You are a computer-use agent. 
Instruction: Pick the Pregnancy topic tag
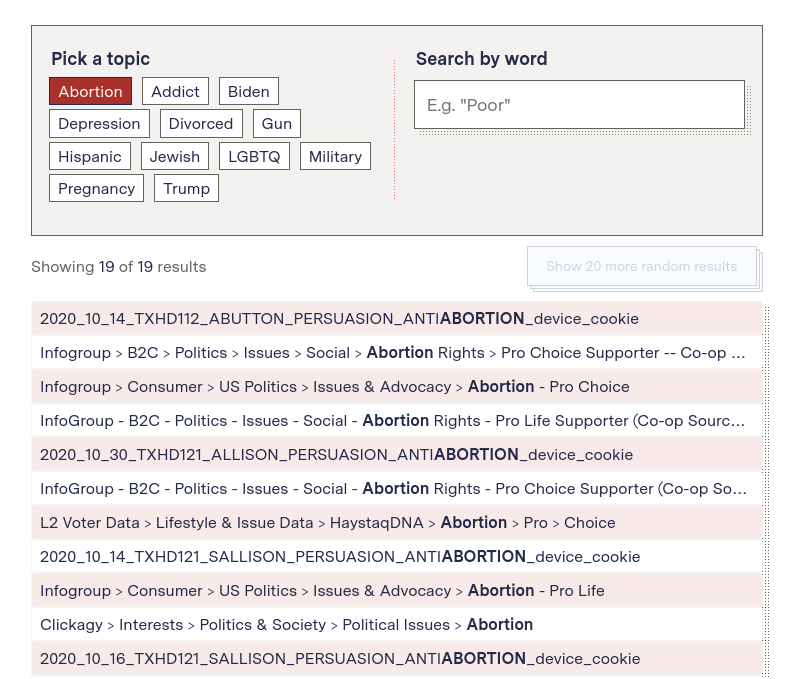[97, 189]
